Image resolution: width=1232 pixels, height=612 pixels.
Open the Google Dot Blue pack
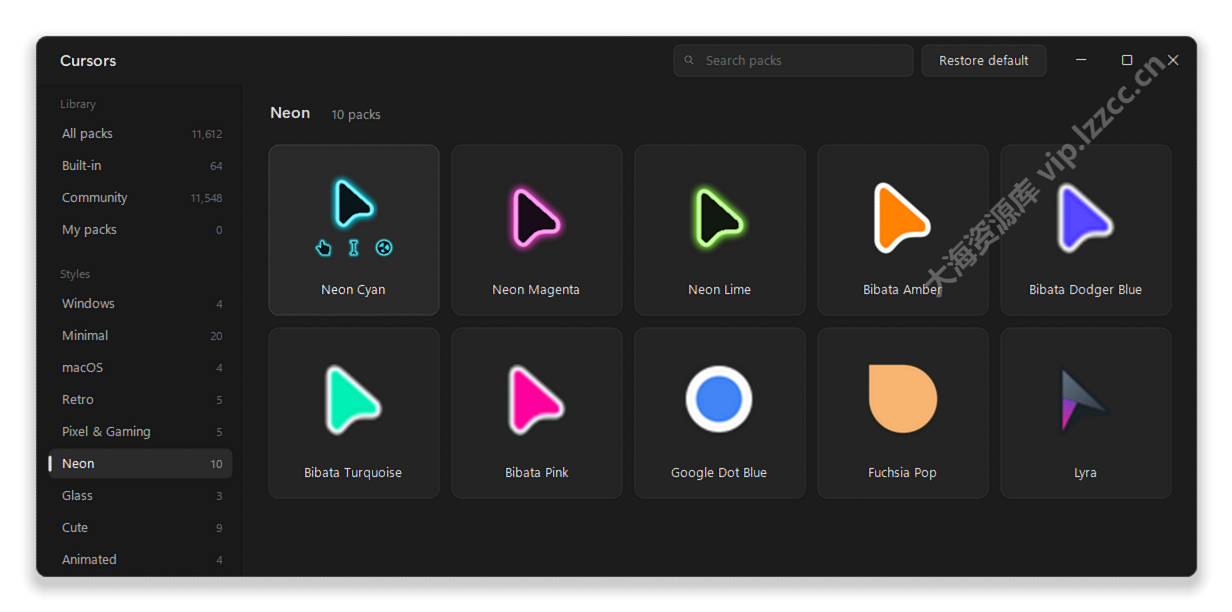tap(720, 413)
